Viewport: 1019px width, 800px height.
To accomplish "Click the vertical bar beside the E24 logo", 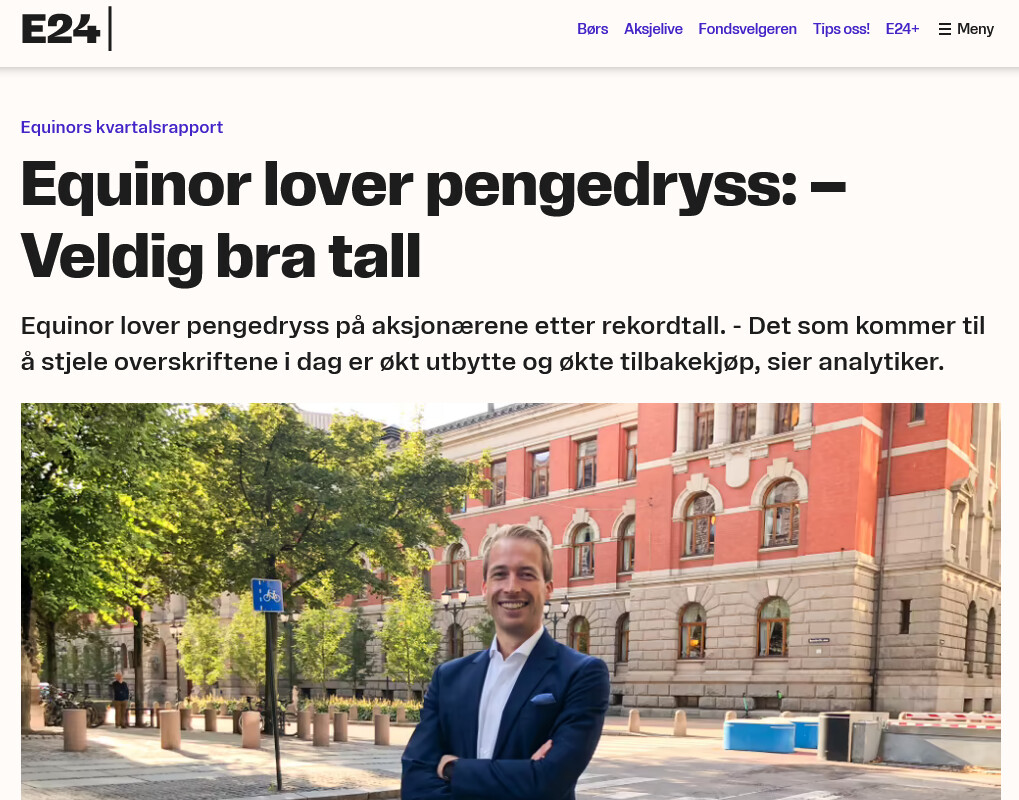I will point(110,29).
